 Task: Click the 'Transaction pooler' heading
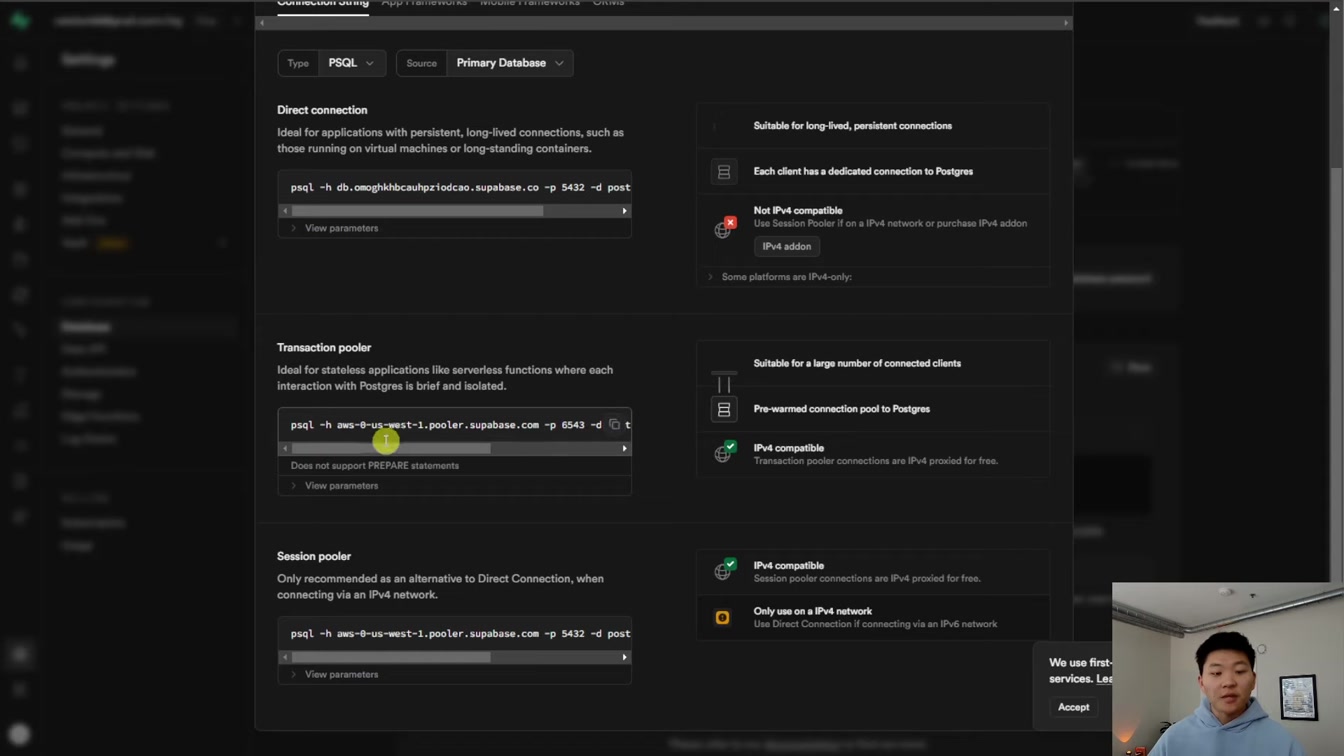pos(324,348)
